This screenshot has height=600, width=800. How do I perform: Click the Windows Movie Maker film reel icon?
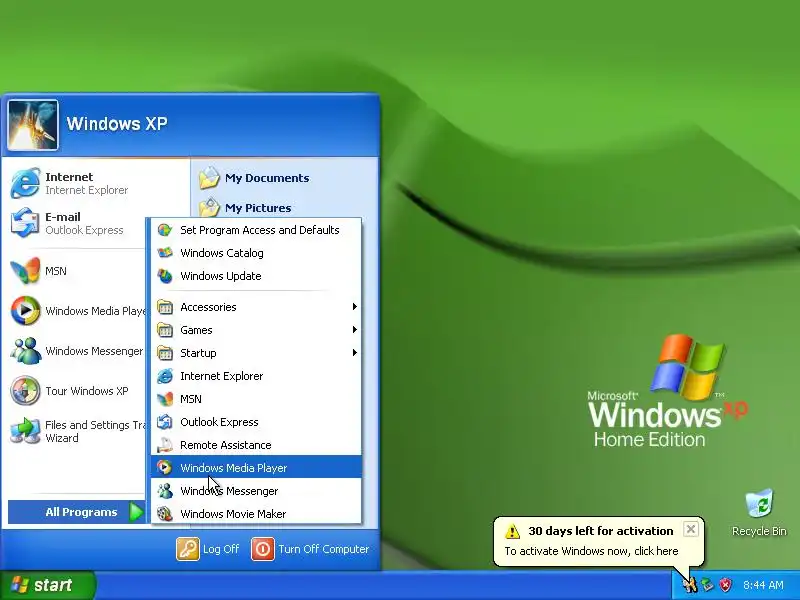click(164, 514)
